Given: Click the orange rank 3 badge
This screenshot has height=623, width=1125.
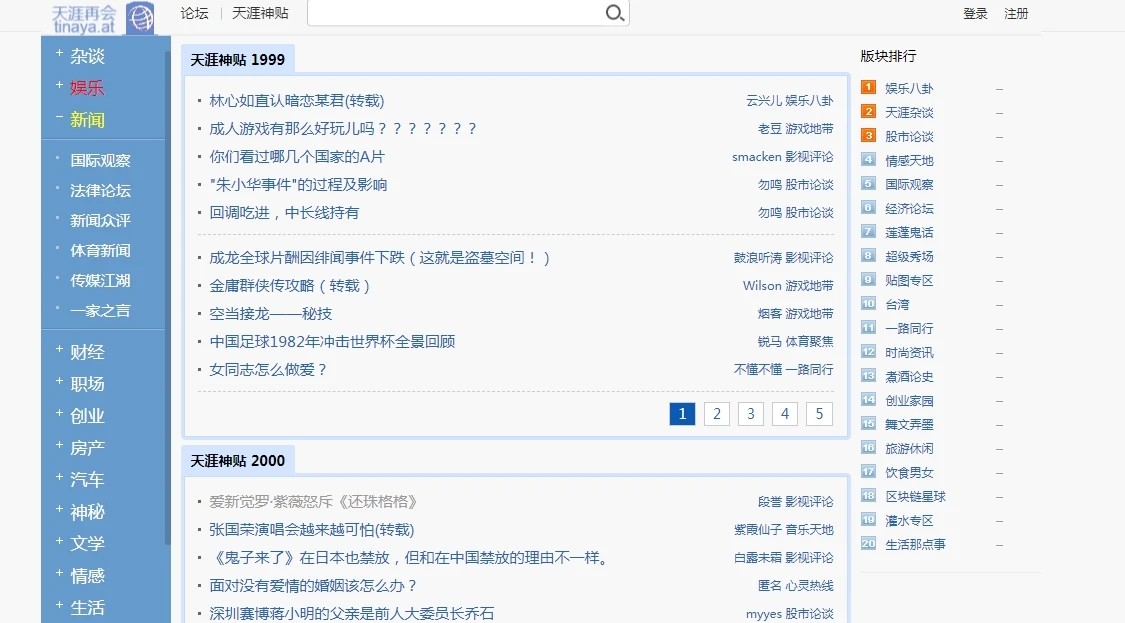Looking at the screenshot, I should coord(868,136).
